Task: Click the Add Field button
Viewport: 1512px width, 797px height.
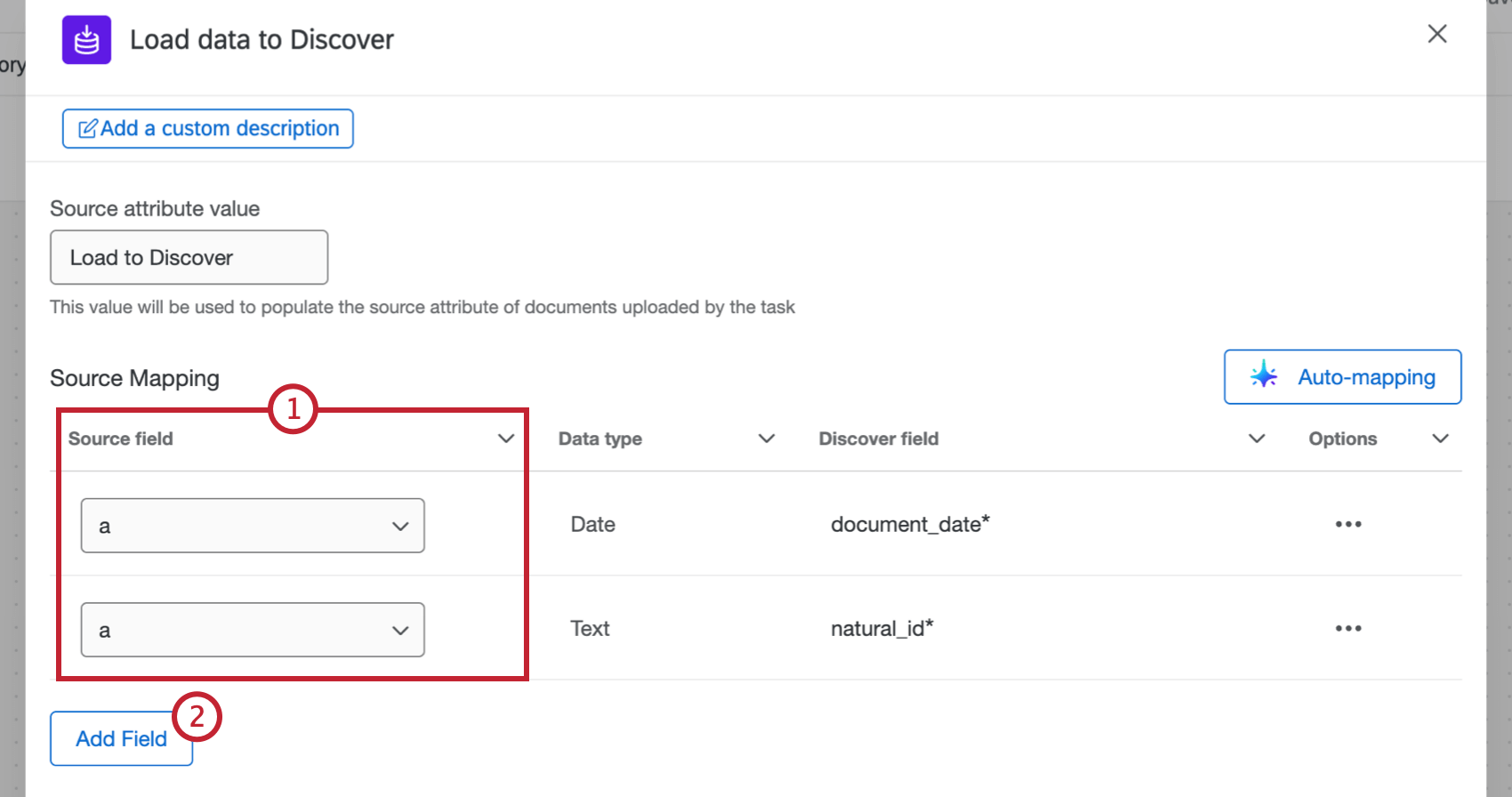Action: (121, 738)
